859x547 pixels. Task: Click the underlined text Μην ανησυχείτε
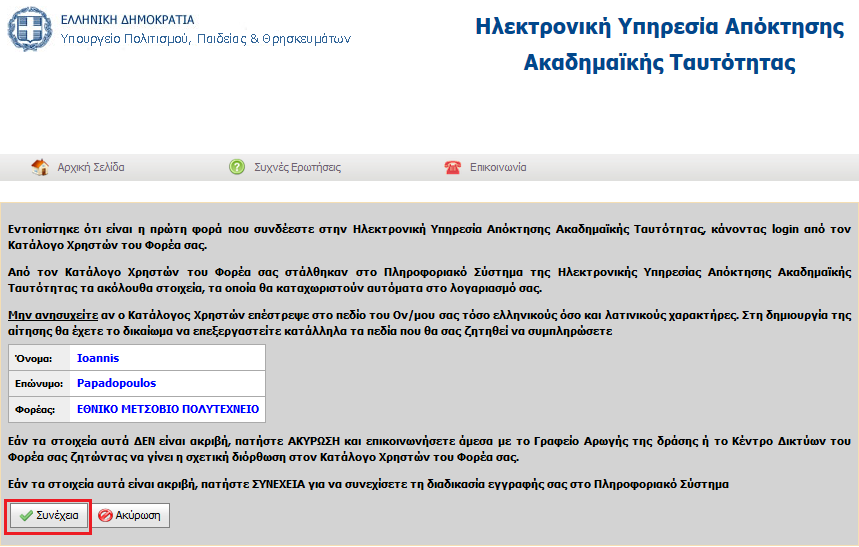click(53, 315)
